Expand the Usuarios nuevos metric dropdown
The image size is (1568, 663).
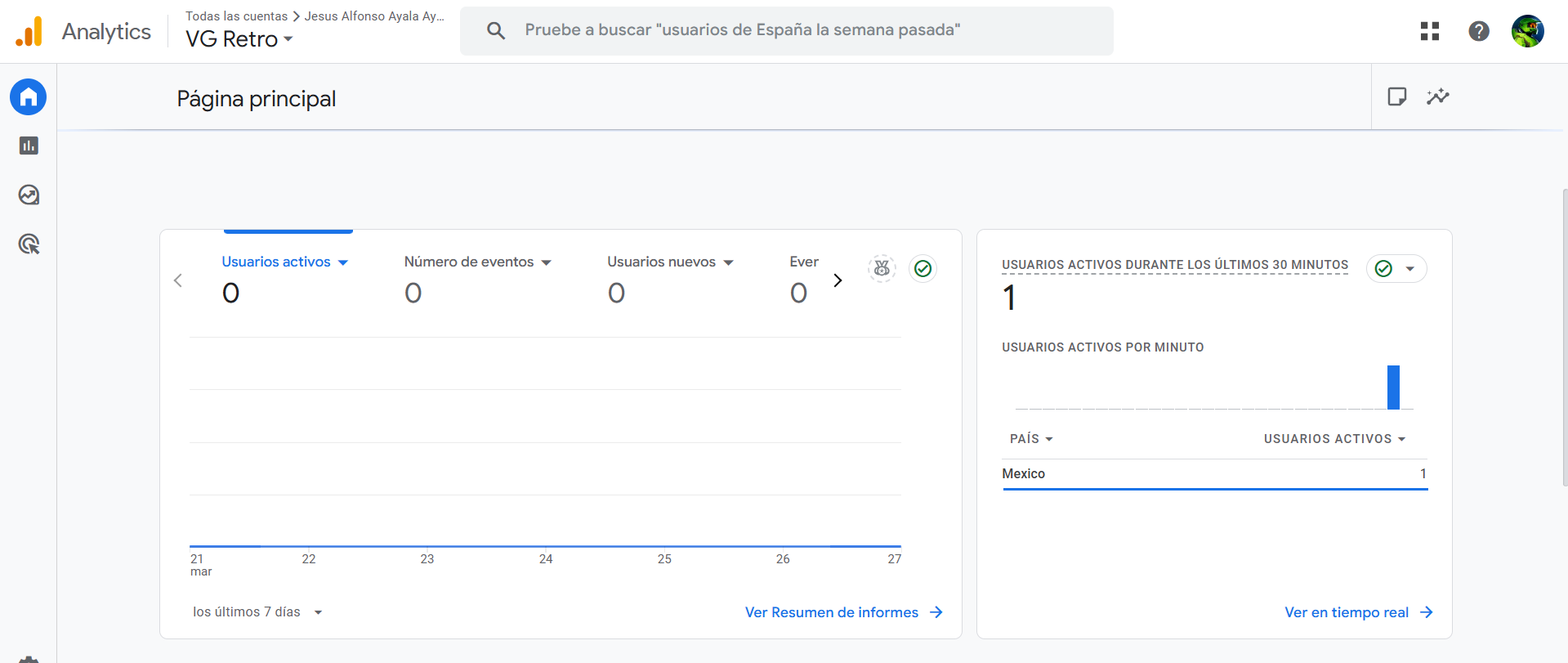[x=729, y=262]
